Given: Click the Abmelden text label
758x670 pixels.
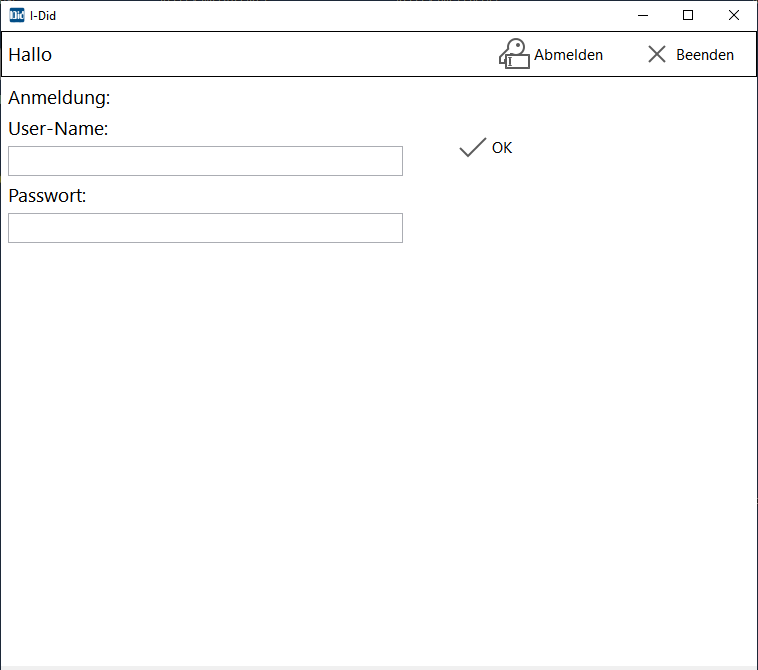Looking at the screenshot, I should [x=568, y=55].
